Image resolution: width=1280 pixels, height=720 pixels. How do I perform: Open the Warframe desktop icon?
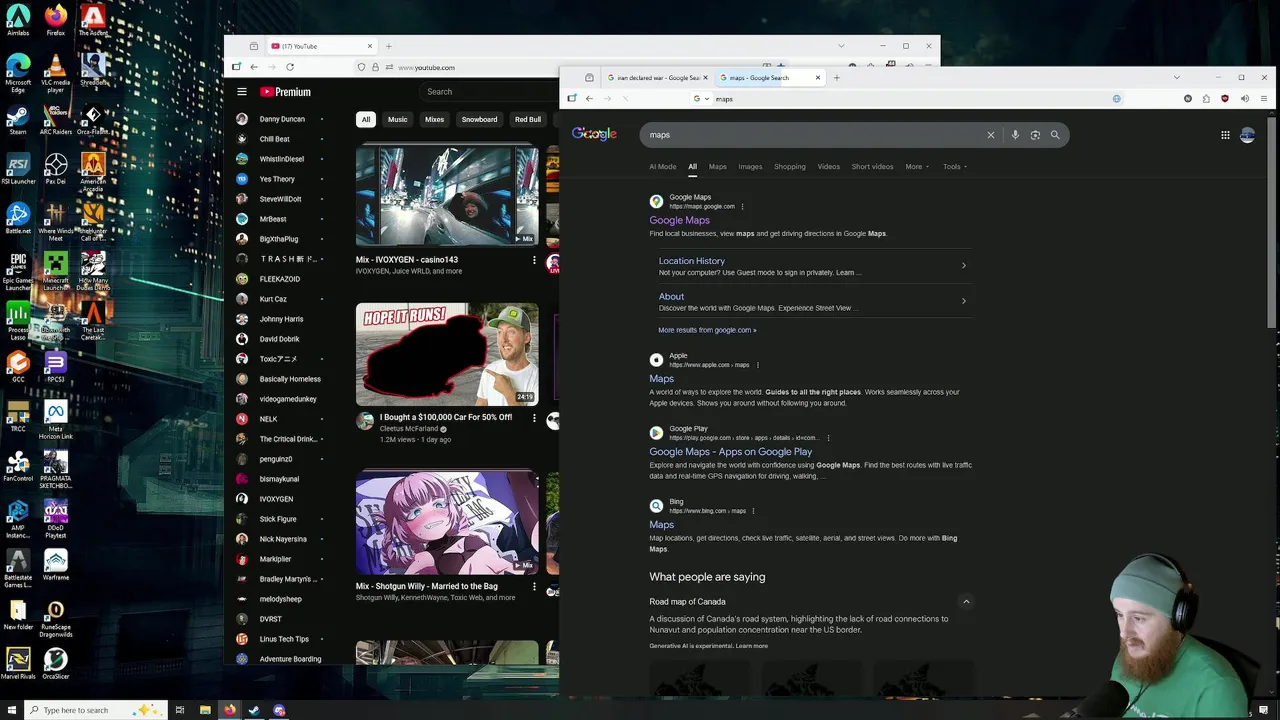[56, 564]
